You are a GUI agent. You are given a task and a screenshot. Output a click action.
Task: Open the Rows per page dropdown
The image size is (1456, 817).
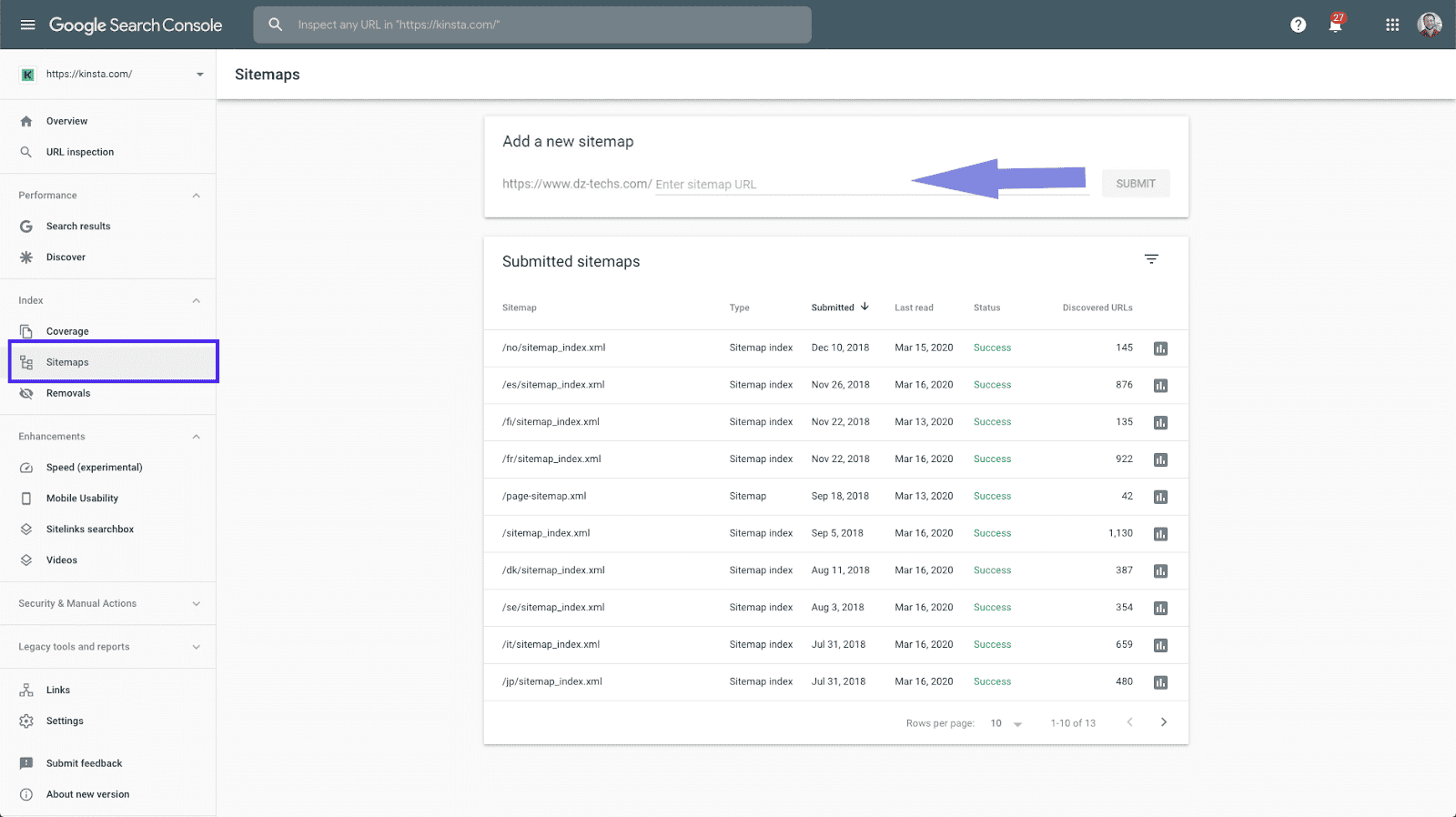click(x=1006, y=723)
